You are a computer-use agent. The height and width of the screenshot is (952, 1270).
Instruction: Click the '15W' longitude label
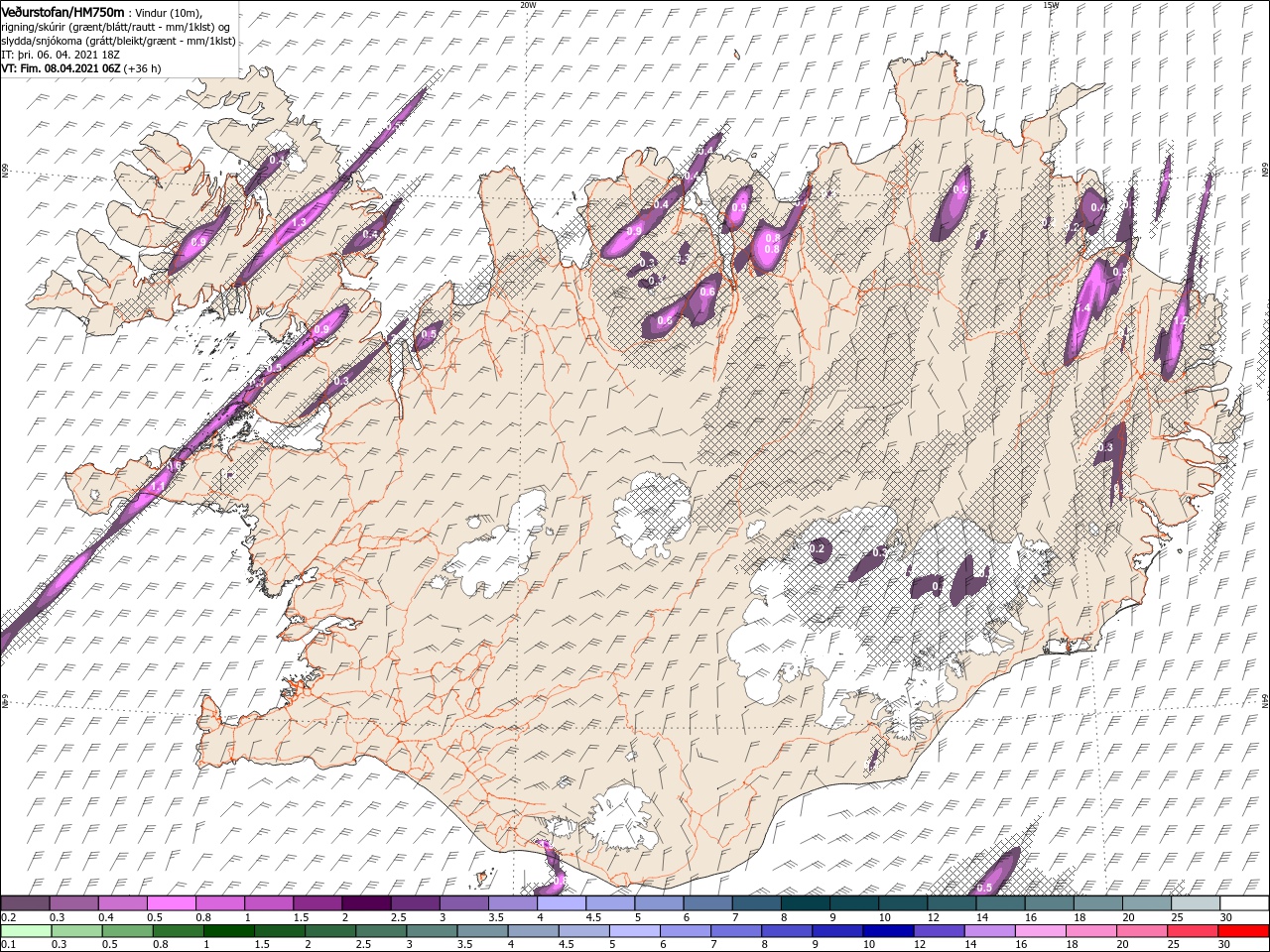1051,5
